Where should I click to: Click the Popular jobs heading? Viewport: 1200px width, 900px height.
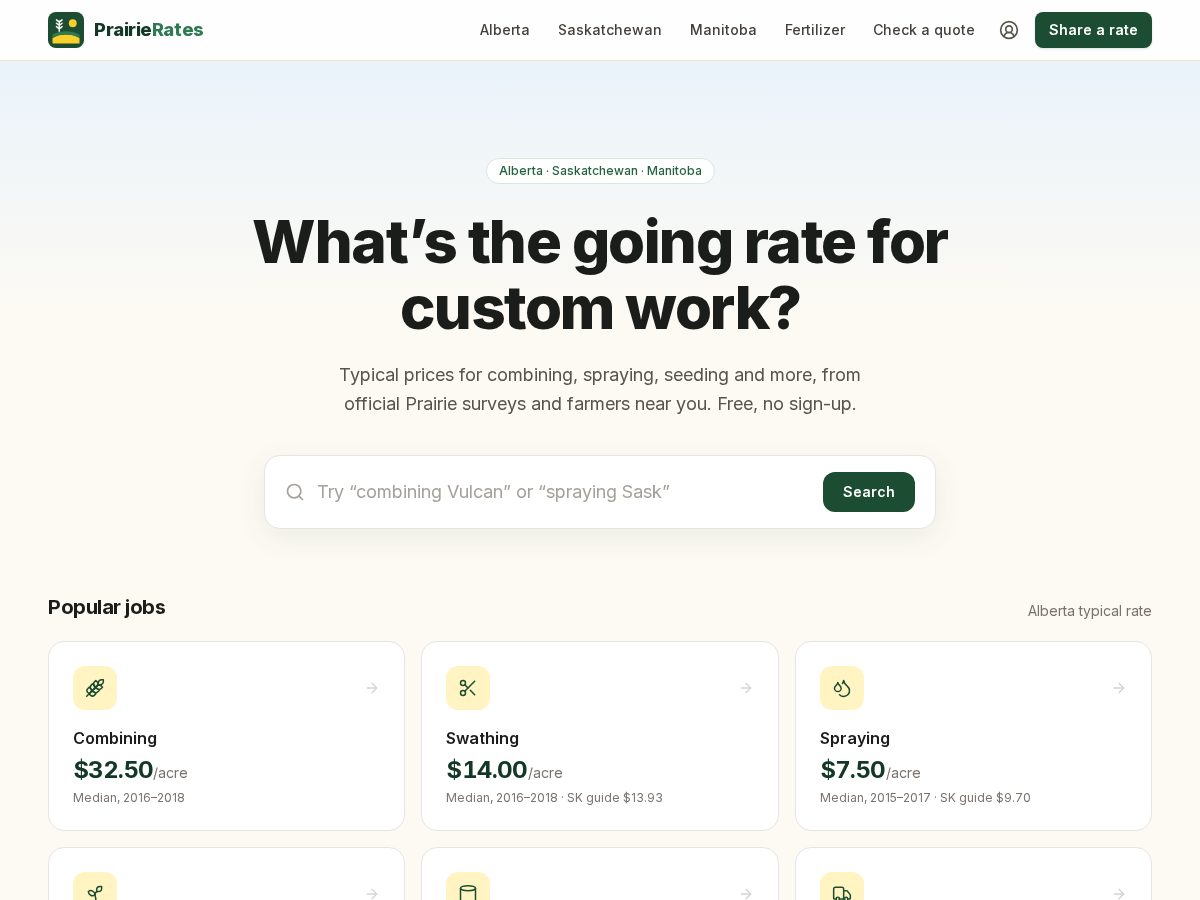coord(107,607)
